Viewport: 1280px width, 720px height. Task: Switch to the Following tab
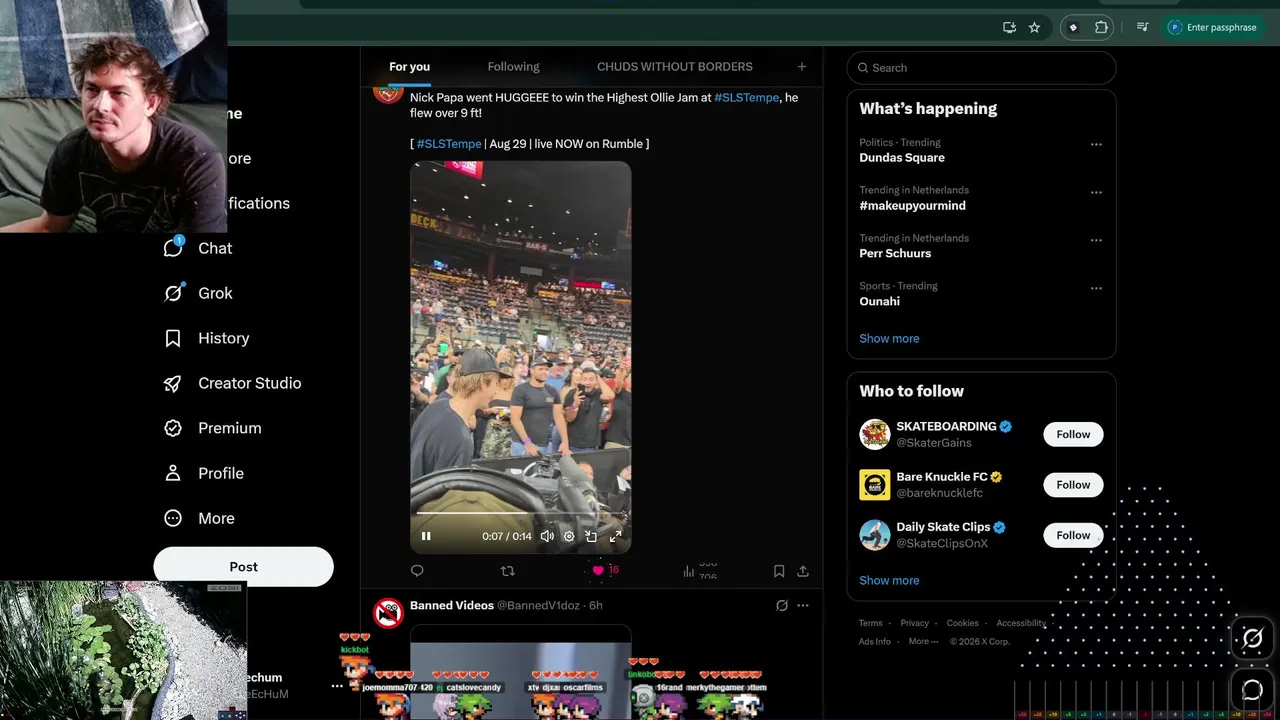coord(513,67)
